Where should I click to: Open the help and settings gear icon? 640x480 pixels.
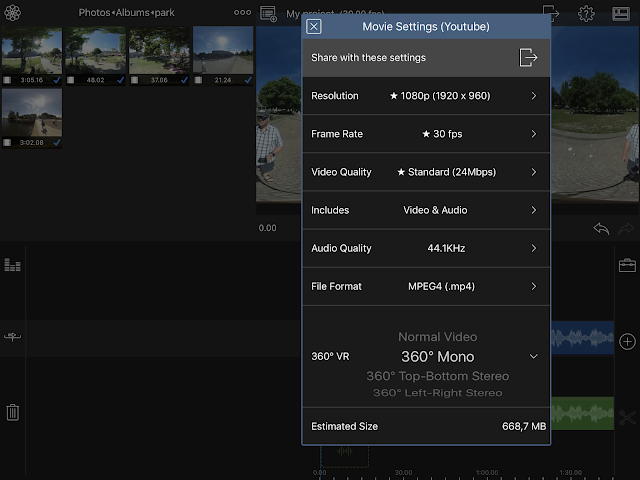pyautogui.click(x=586, y=13)
